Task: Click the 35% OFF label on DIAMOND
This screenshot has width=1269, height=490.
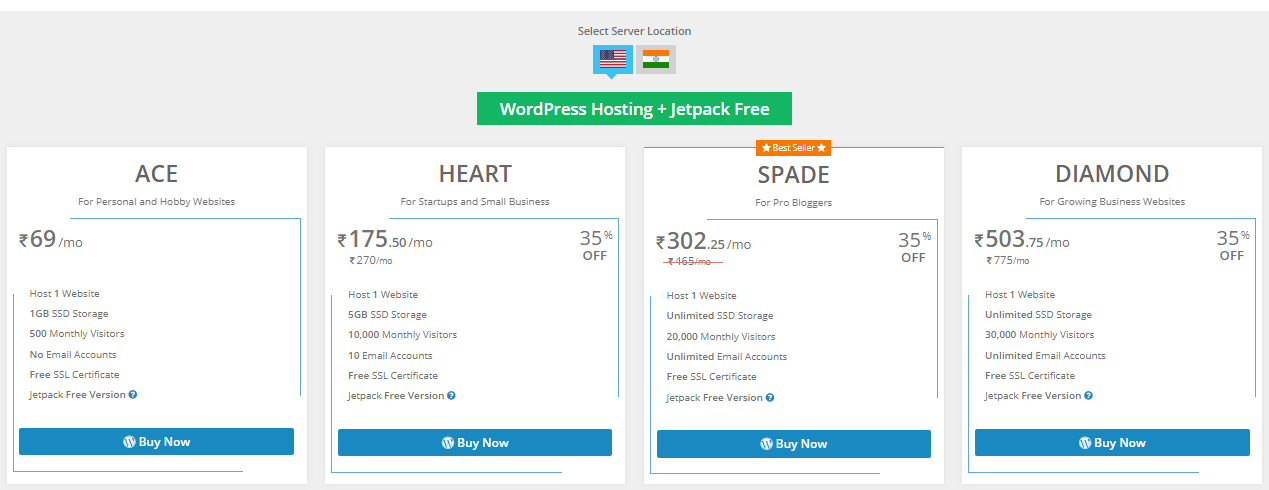Action: tap(1233, 245)
